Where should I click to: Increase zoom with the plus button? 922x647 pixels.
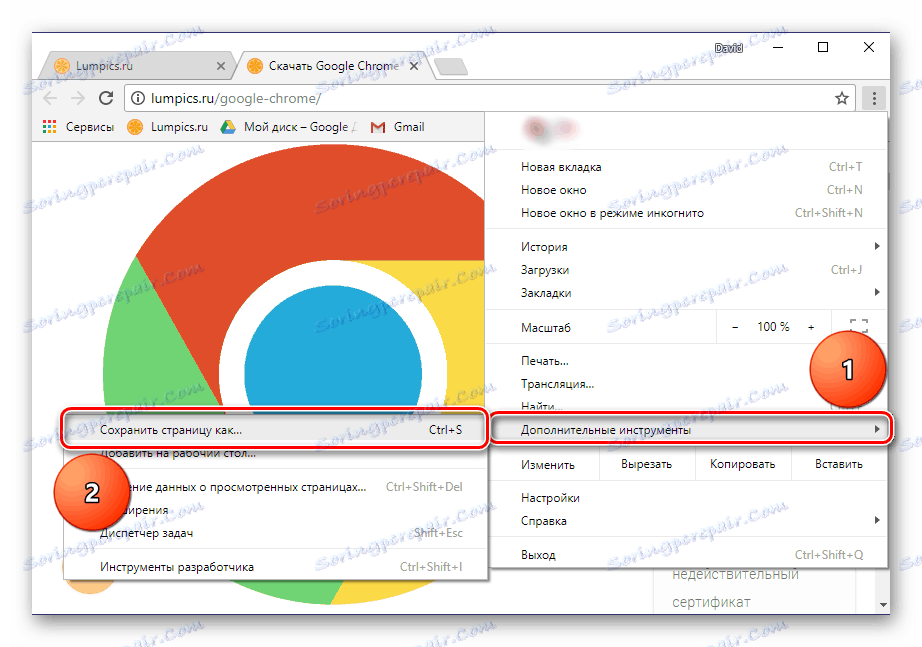coord(811,327)
